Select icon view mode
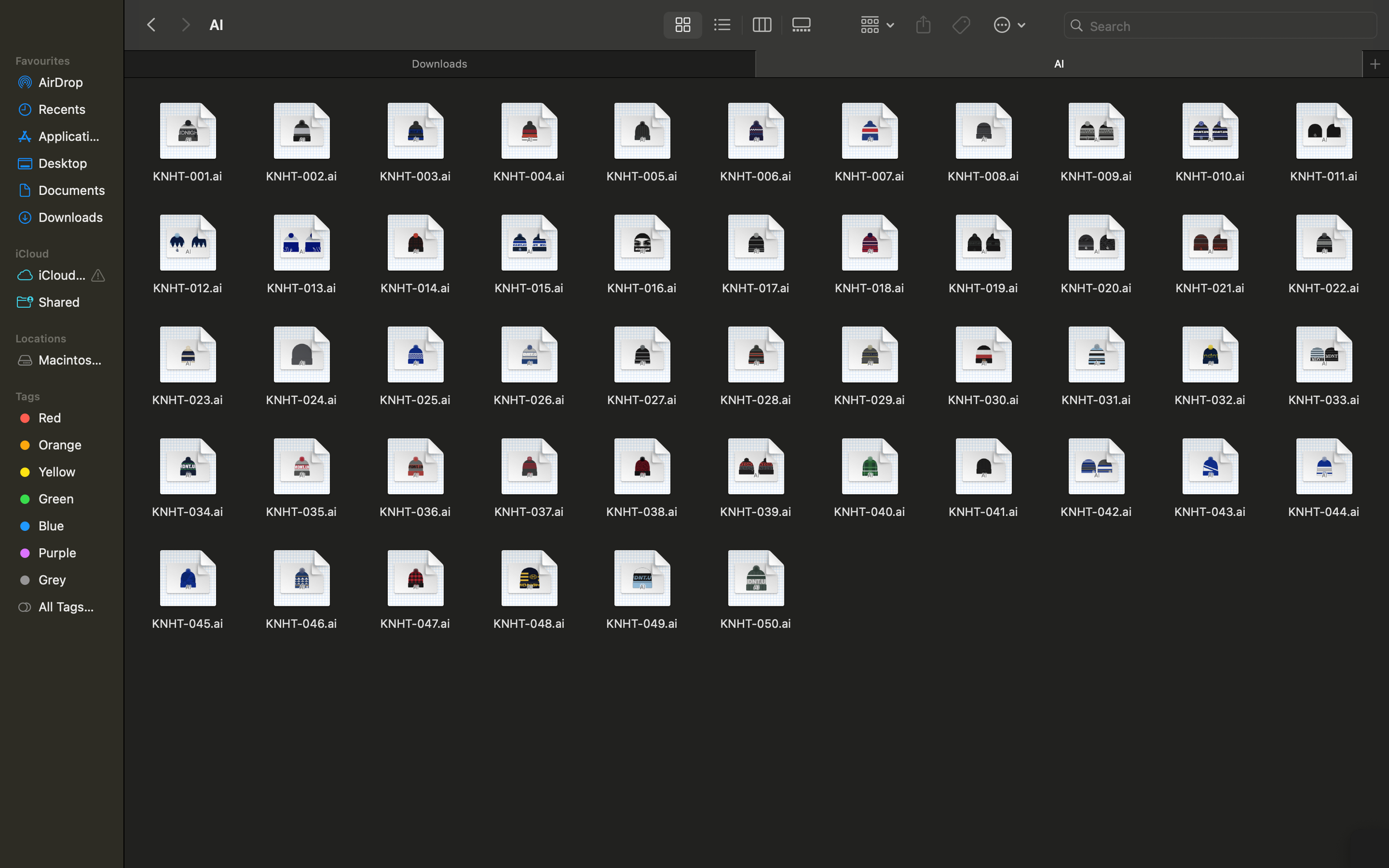Image resolution: width=1389 pixels, height=868 pixels. [682, 24]
